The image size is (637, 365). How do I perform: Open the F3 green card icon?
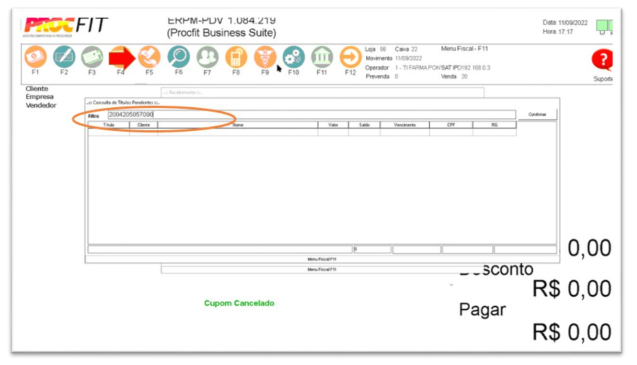point(92,57)
